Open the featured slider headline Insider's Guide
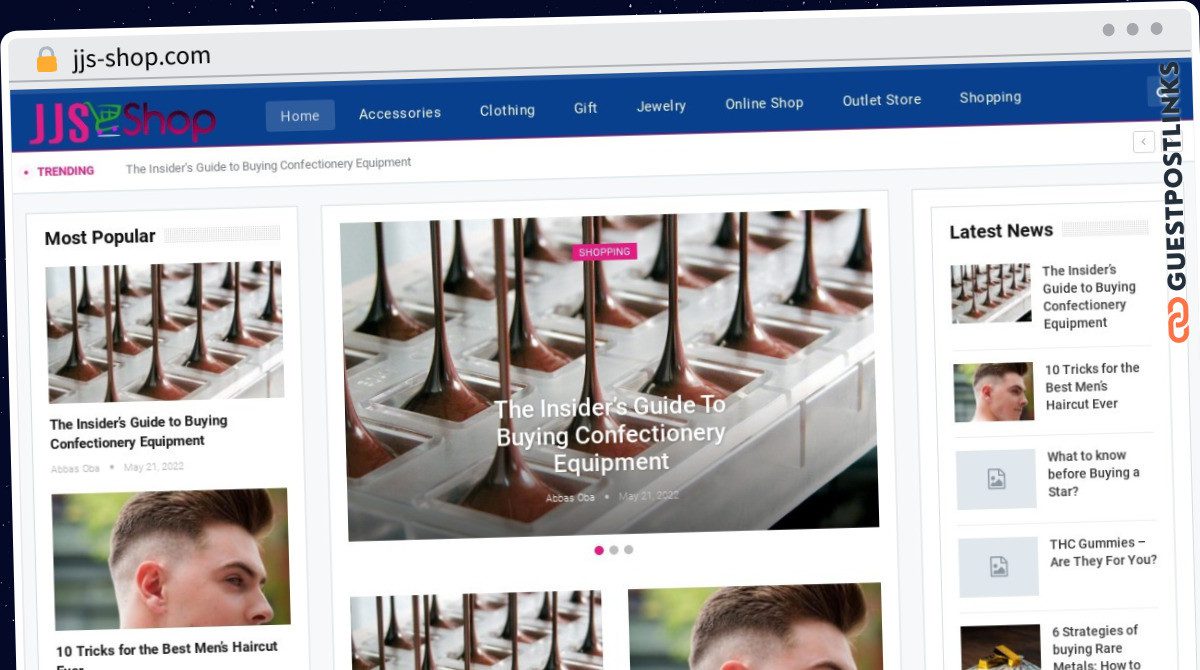 pyautogui.click(x=611, y=434)
